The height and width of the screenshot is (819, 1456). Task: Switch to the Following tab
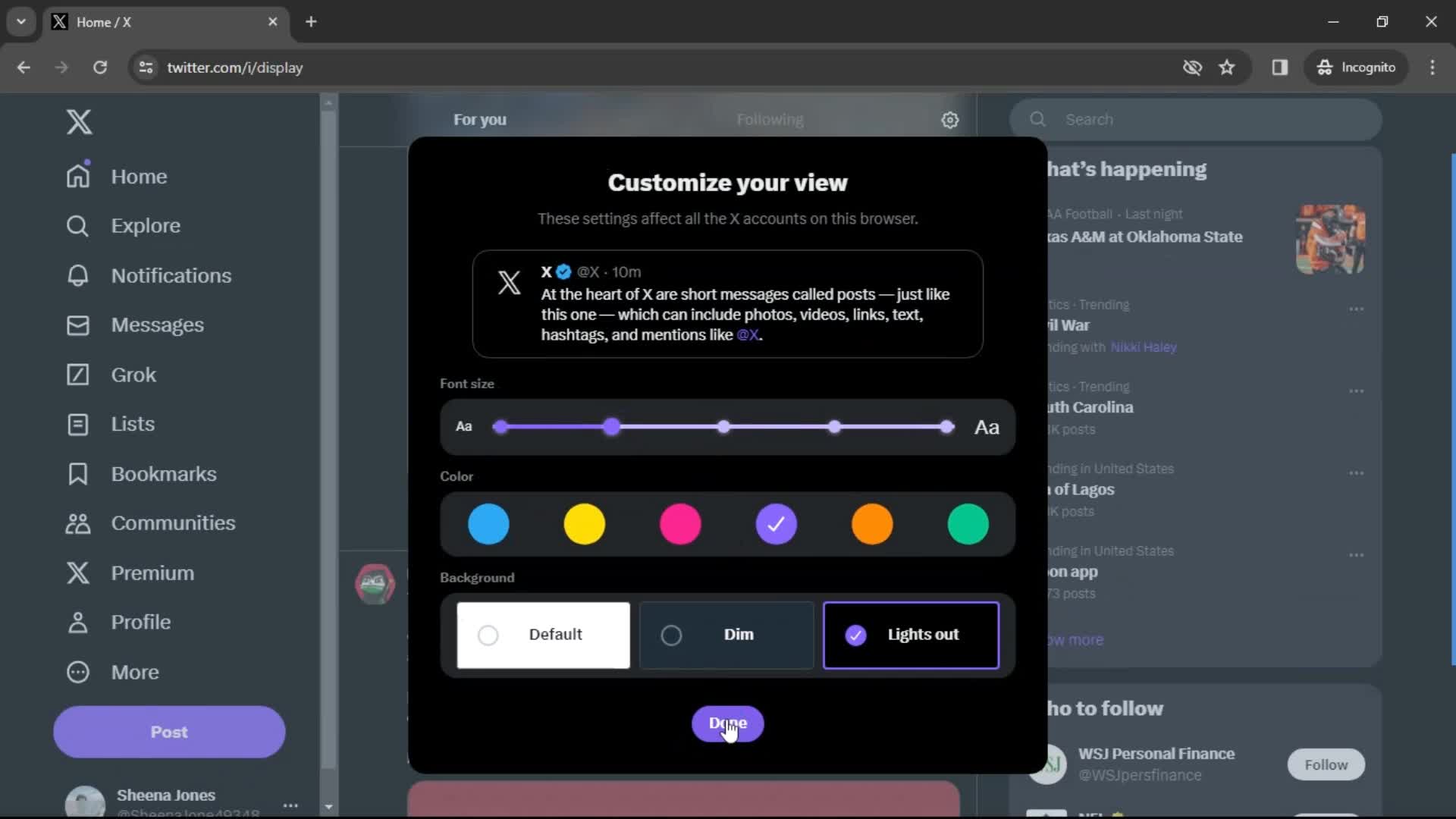click(769, 119)
